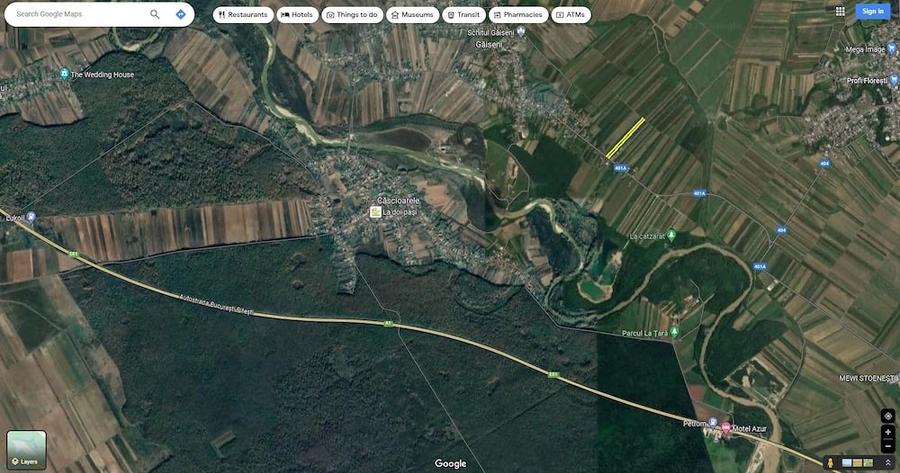Click the Motel Azur pink lodging pin
Viewport: 900px width, 473px height.
click(726, 428)
